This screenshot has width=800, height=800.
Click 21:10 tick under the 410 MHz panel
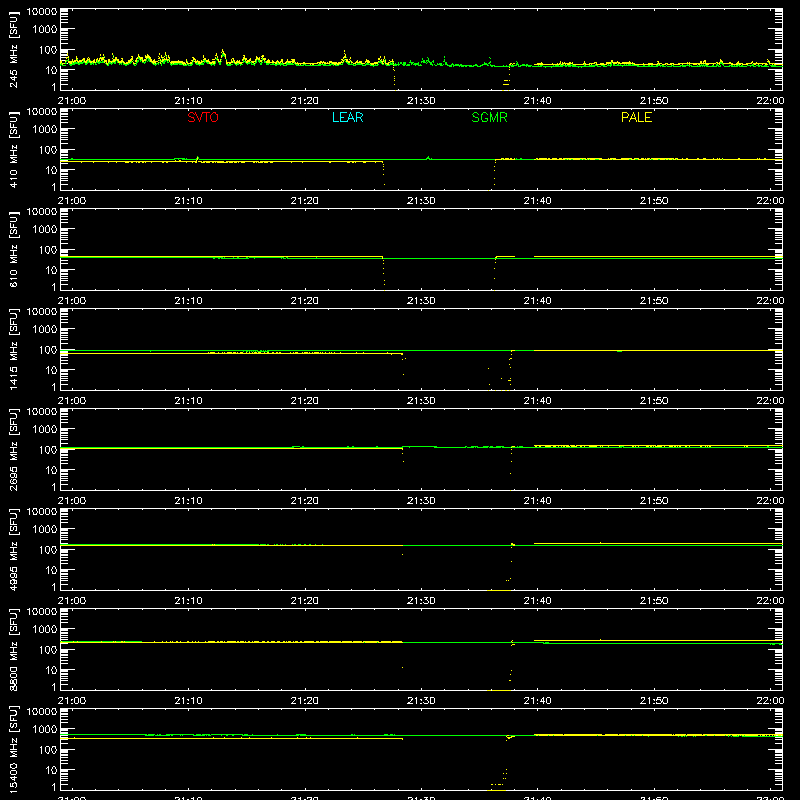(x=188, y=201)
